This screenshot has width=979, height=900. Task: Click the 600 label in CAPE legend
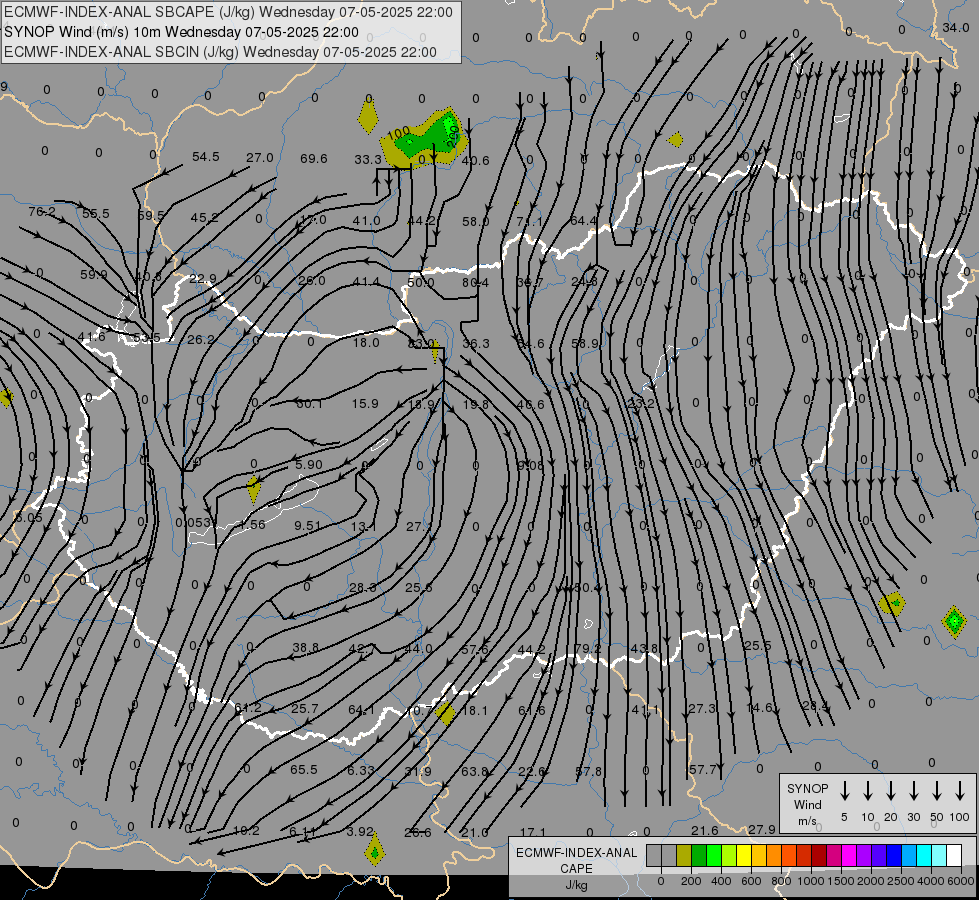coord(751,881)
